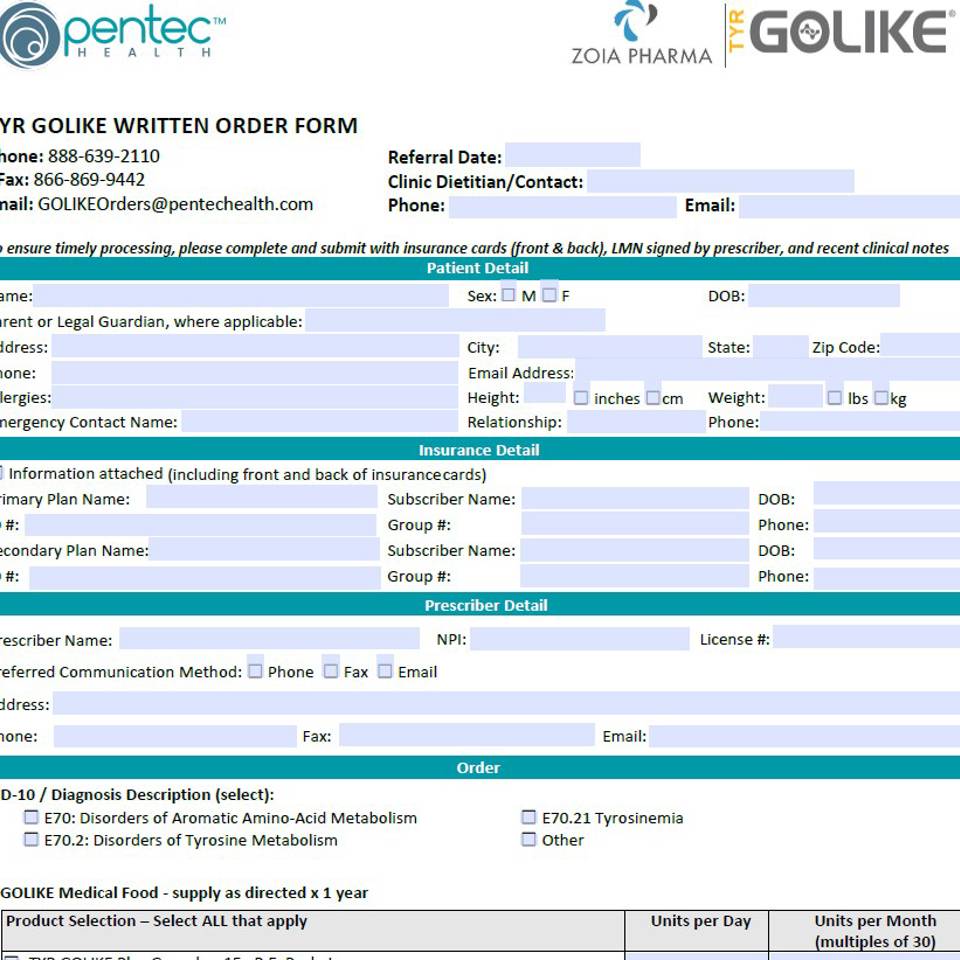Screen dimensions: 960x960
Task: Click the TYR GOLIKE logo
Action: click(840, 33)
